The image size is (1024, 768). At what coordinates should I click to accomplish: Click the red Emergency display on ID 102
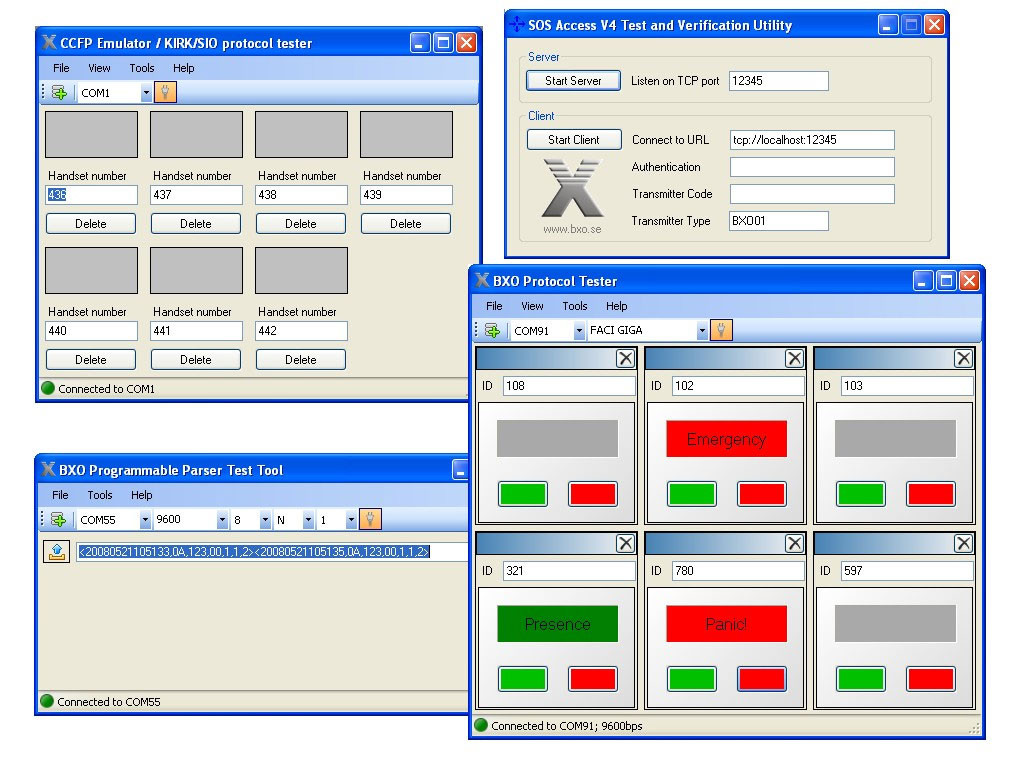coord(726,439)
